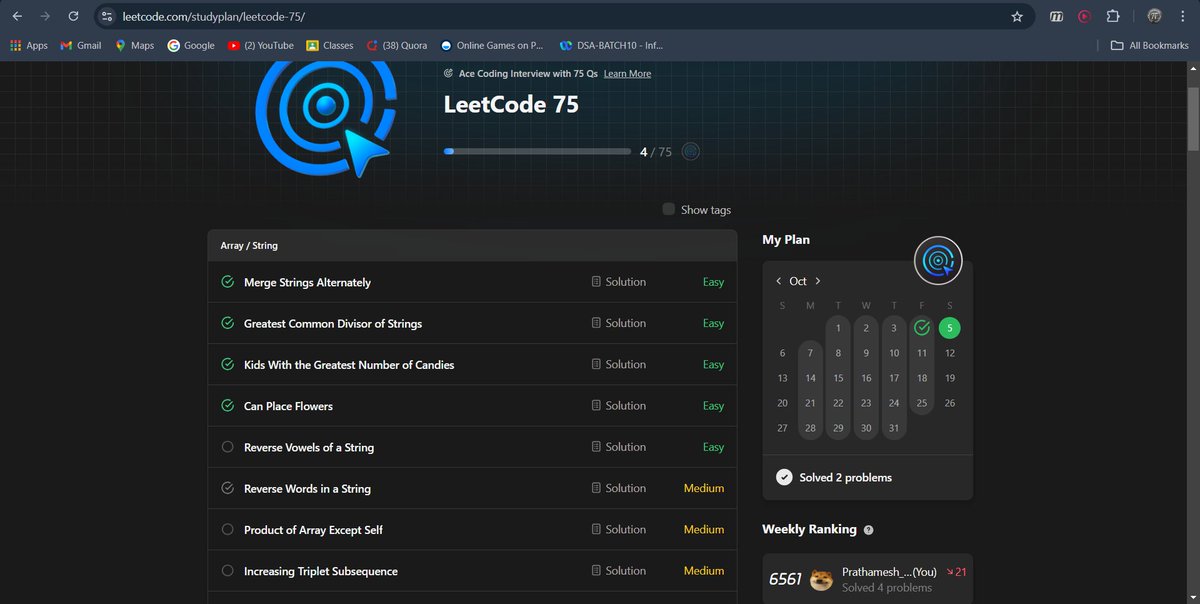Open Solution for Product of Array Except Self
Viewport: 1200px width, 604px height.
pos(618,529)
